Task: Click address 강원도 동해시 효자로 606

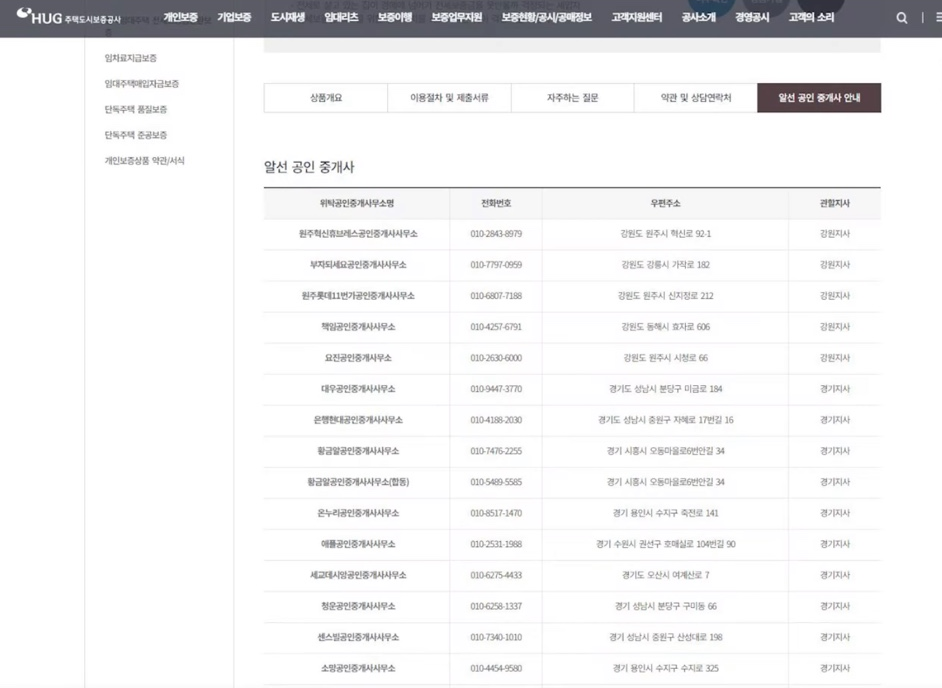Action: pyautogui.click(x=666, y=327)
